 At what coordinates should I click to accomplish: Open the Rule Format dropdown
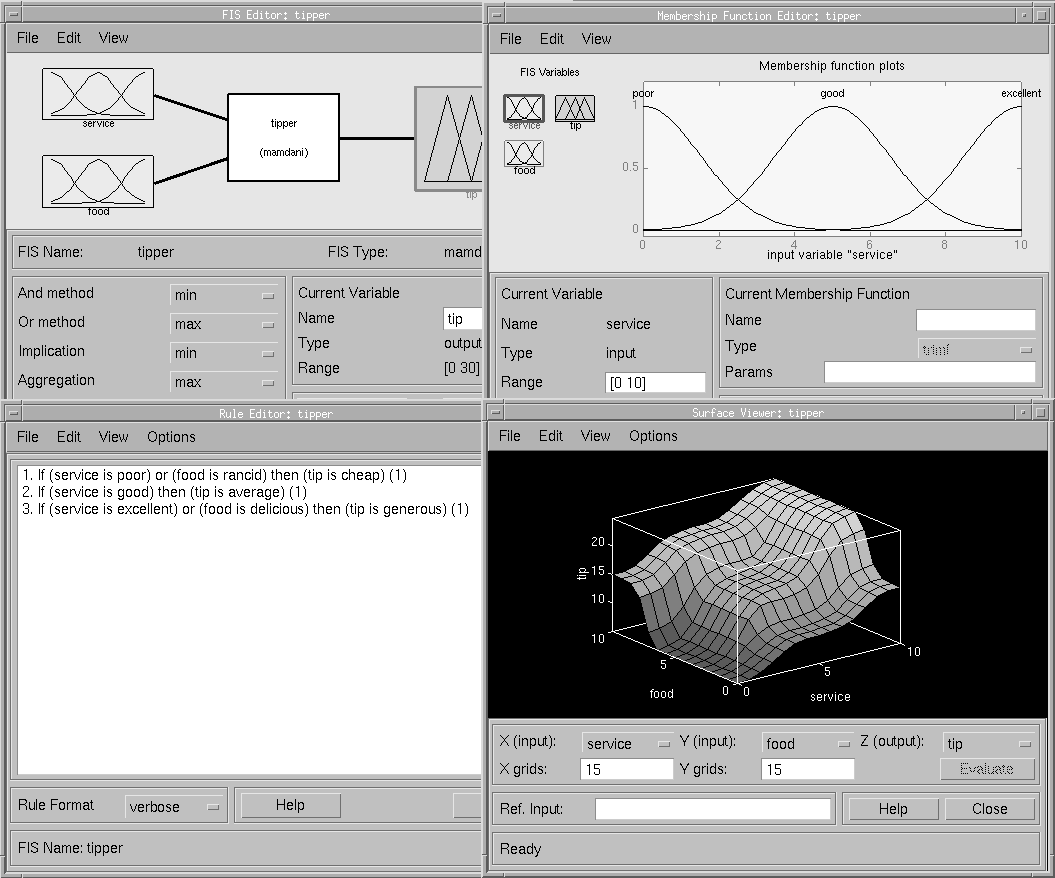174,807
